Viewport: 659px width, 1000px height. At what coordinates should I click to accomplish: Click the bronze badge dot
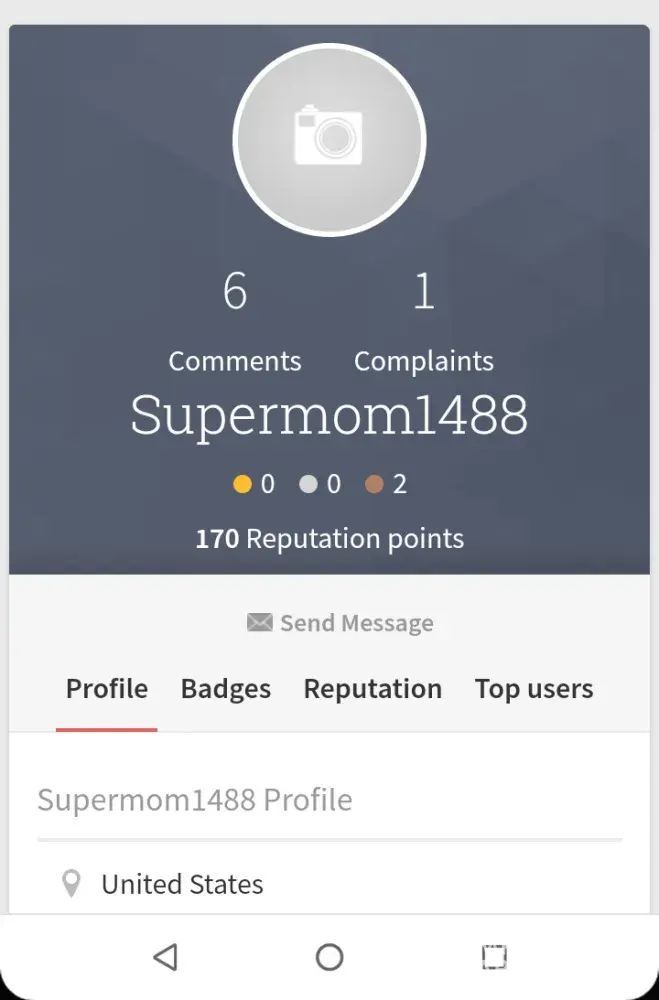point(374,485)
